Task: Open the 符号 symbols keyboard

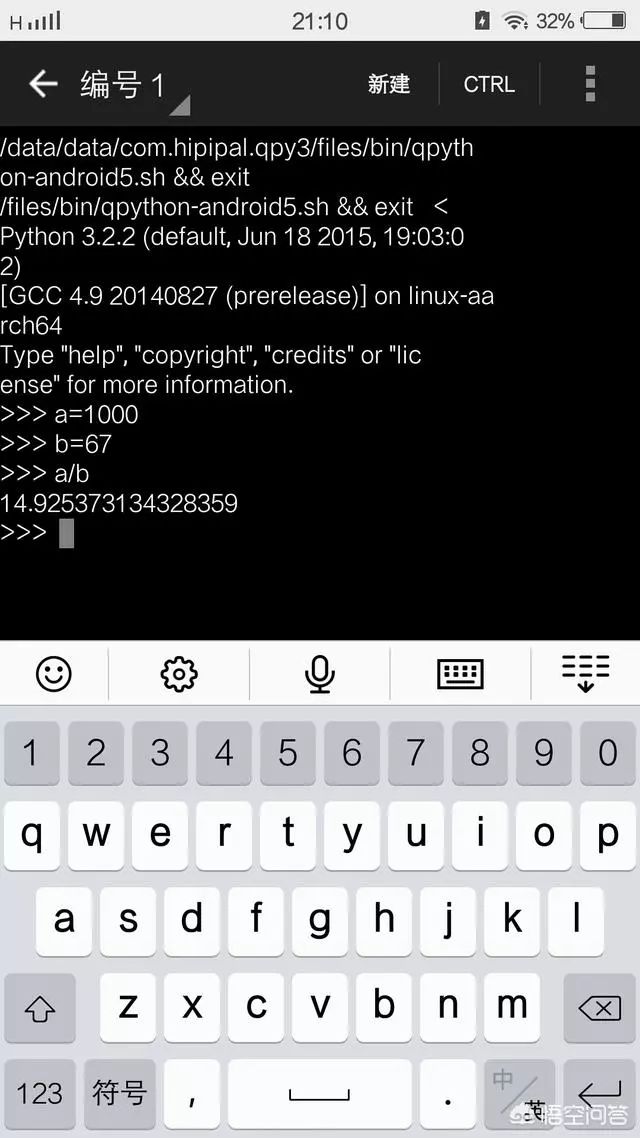Action: [120, 1093]
